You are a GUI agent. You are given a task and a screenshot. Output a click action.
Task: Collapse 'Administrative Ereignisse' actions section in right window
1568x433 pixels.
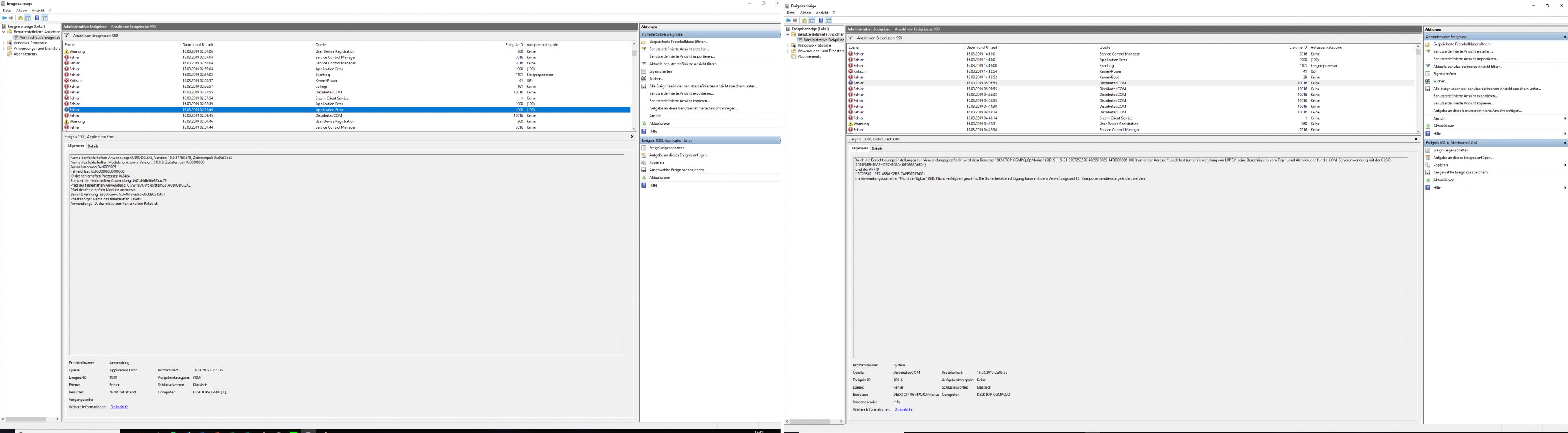[1565, 37]
